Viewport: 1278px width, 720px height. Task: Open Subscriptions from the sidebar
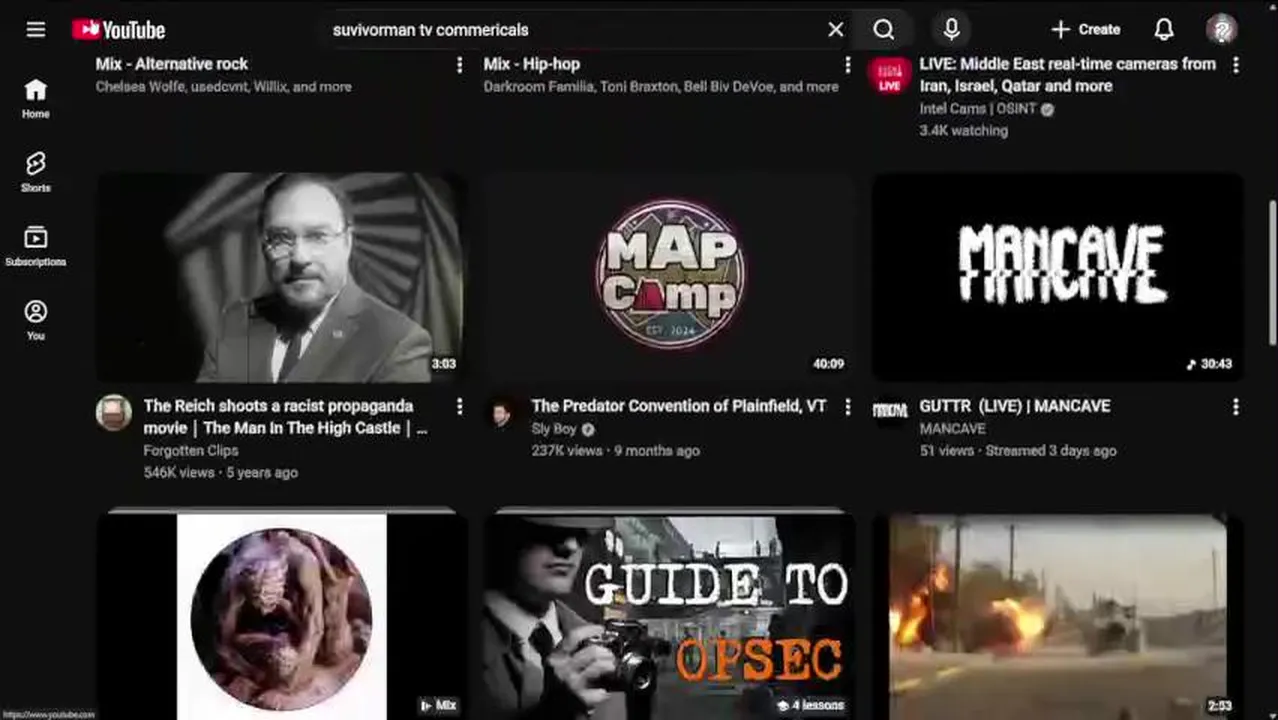click(36, 247)
